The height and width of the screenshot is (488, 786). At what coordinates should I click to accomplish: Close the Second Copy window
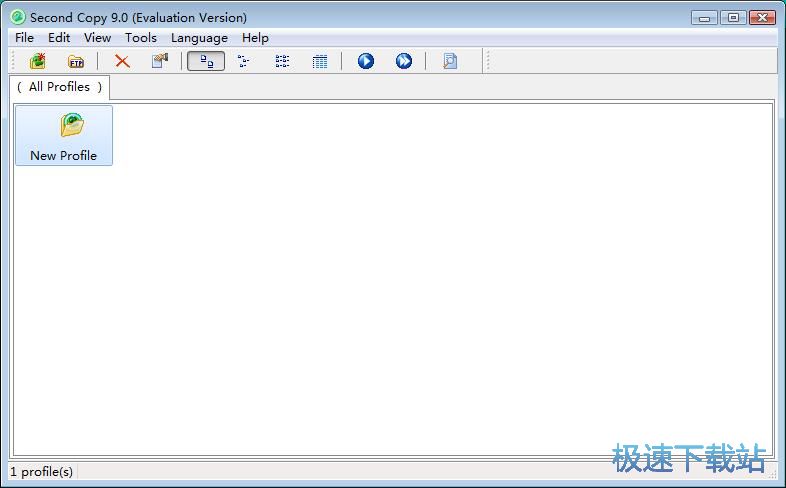[762, 18]
